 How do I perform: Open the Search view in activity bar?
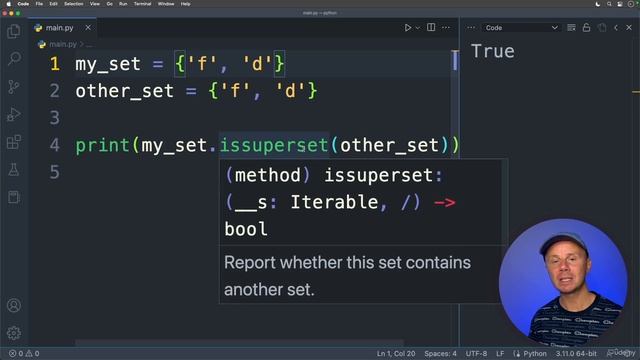[14, 58]
